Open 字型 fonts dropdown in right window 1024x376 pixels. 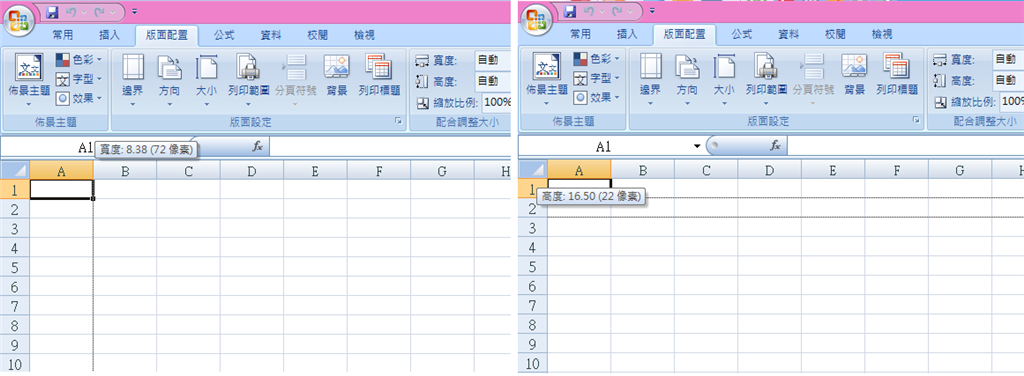[596, 78]
